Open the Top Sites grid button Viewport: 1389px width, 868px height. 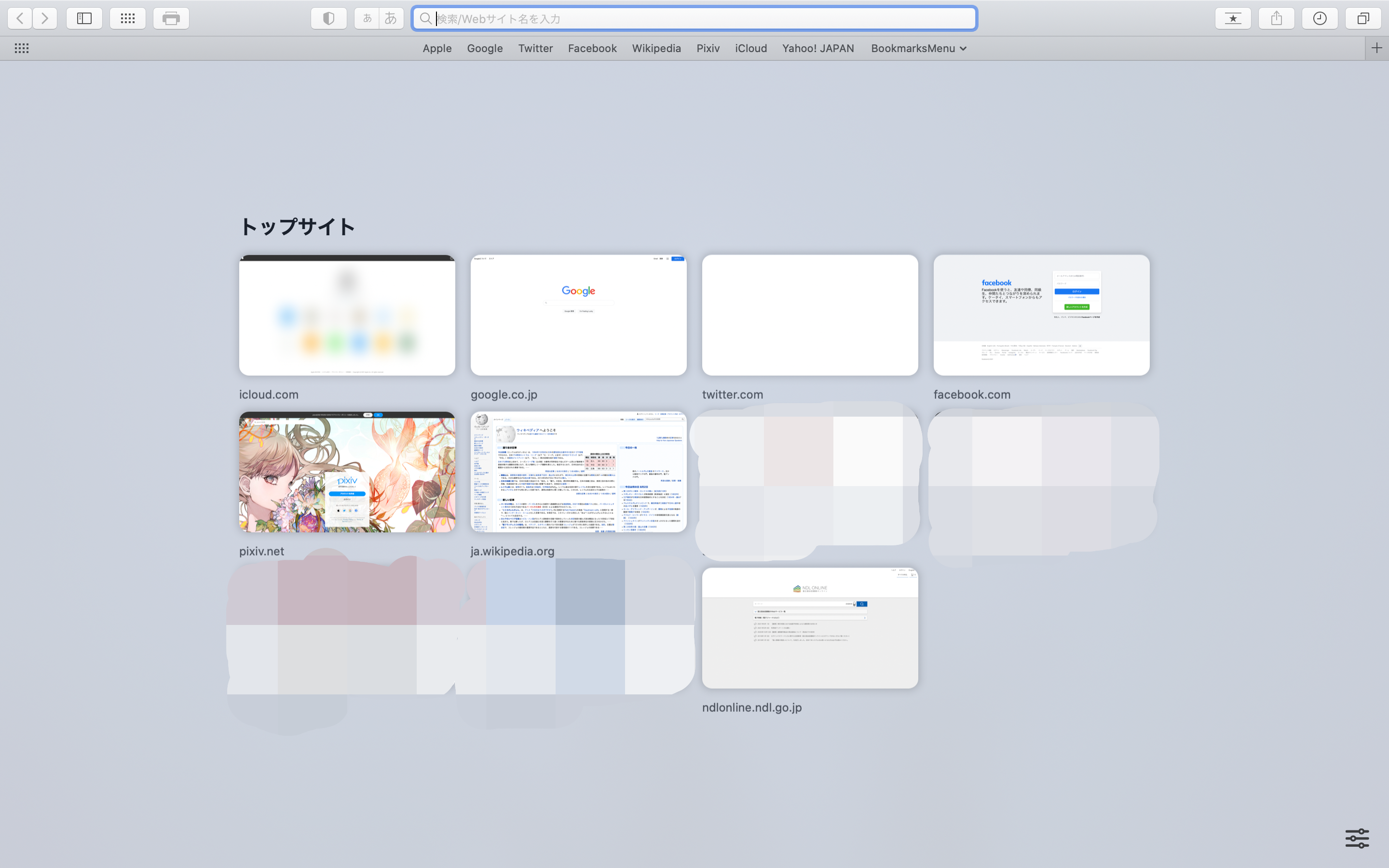(x=127, y=18)
